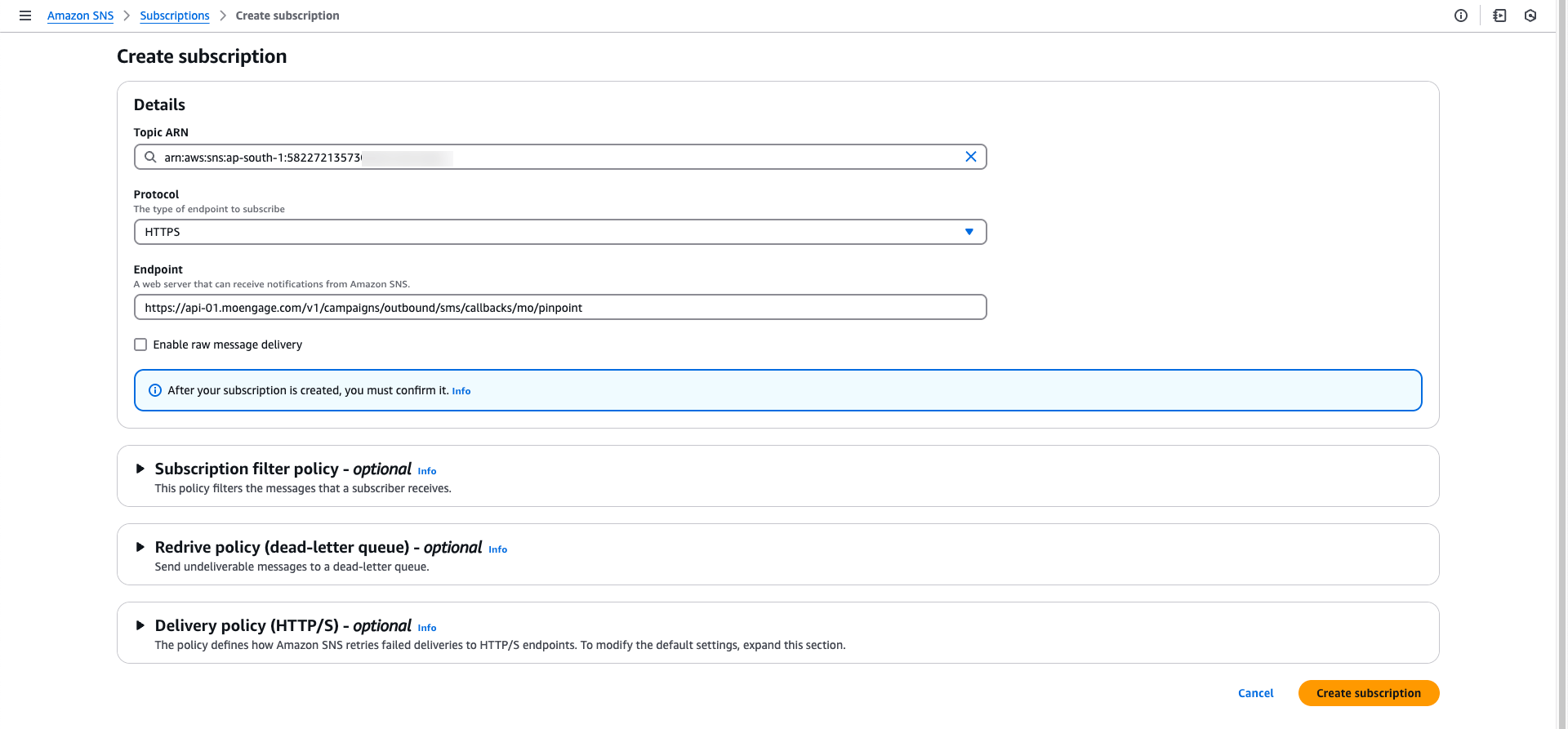This screenshot has width=1568, height=729.
Task: Click the info icon in confirmation notice
Action: pos(155,390)
